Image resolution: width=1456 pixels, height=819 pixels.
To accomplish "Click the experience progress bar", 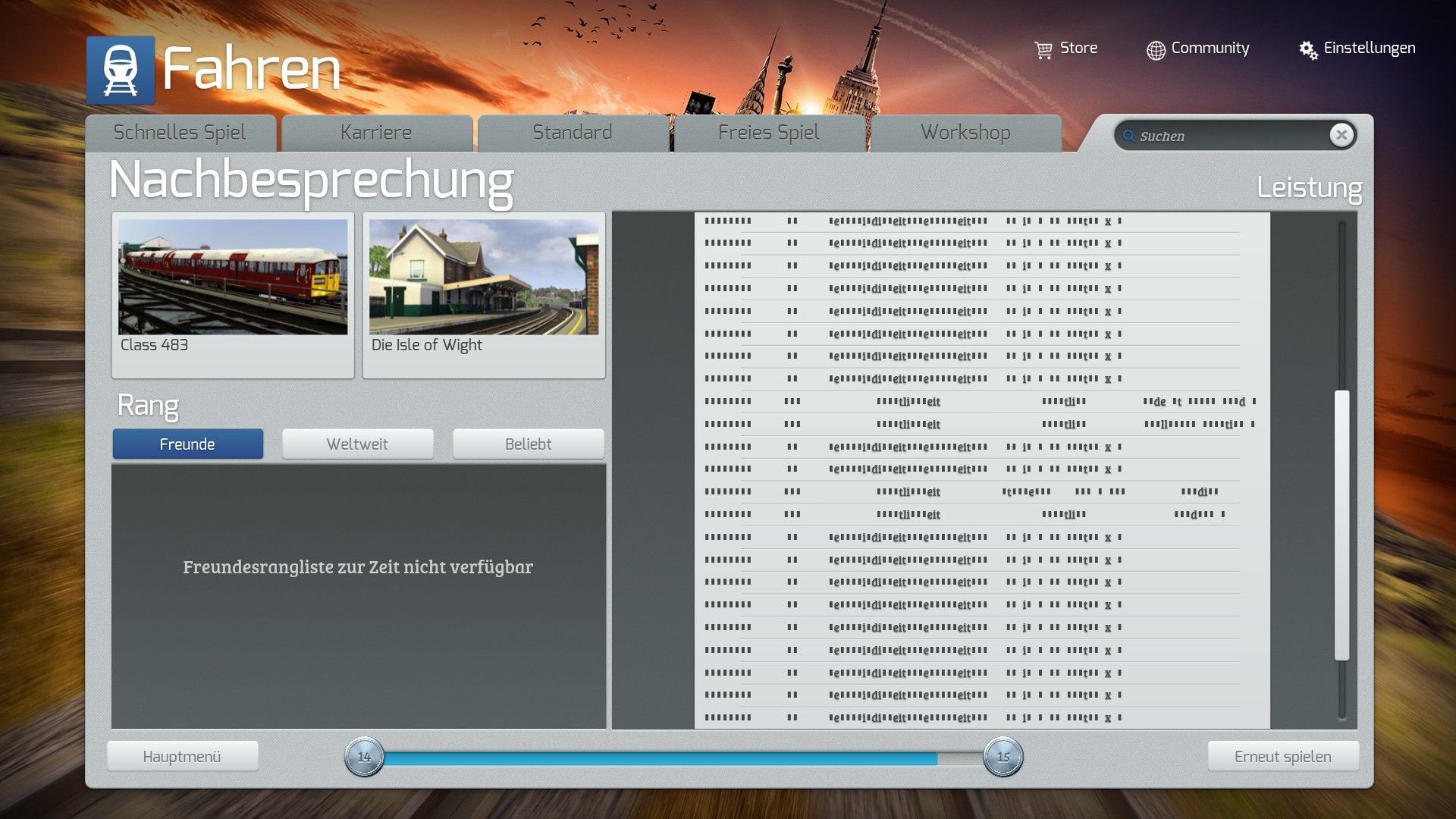I will pos(682,758).
